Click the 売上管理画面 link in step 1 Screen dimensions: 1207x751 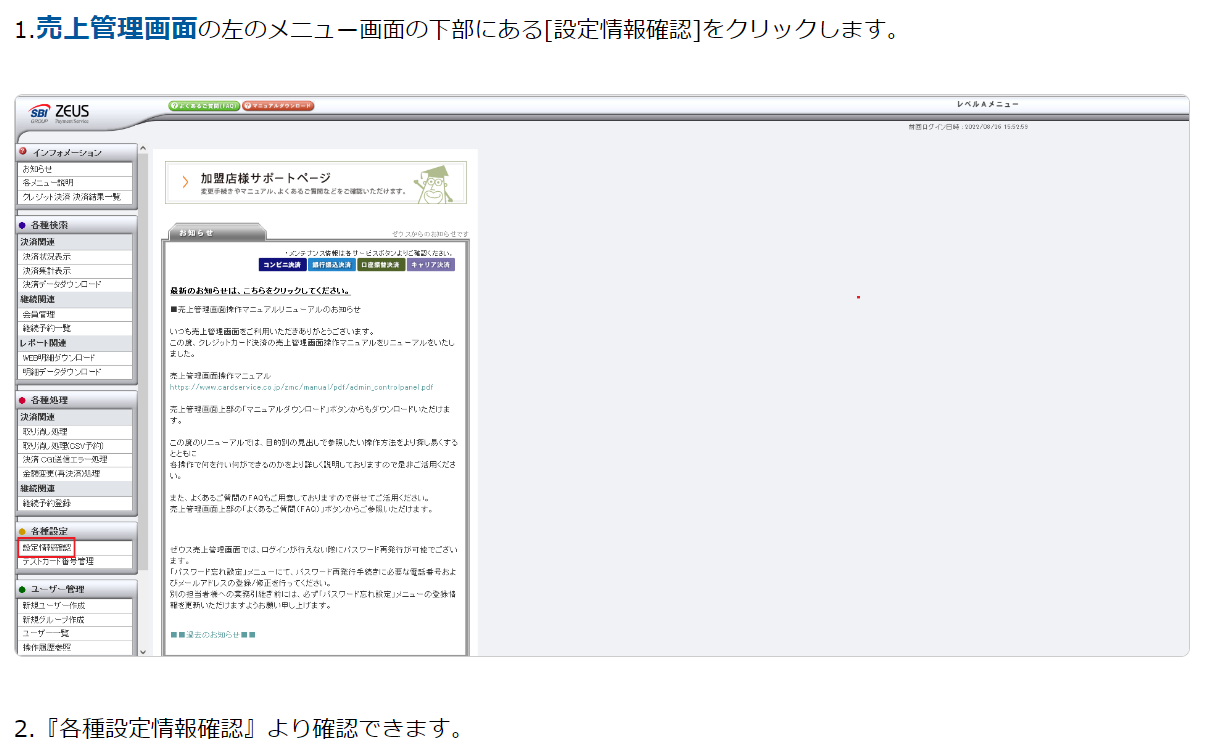pyautogui.click(x=116, y=29)
